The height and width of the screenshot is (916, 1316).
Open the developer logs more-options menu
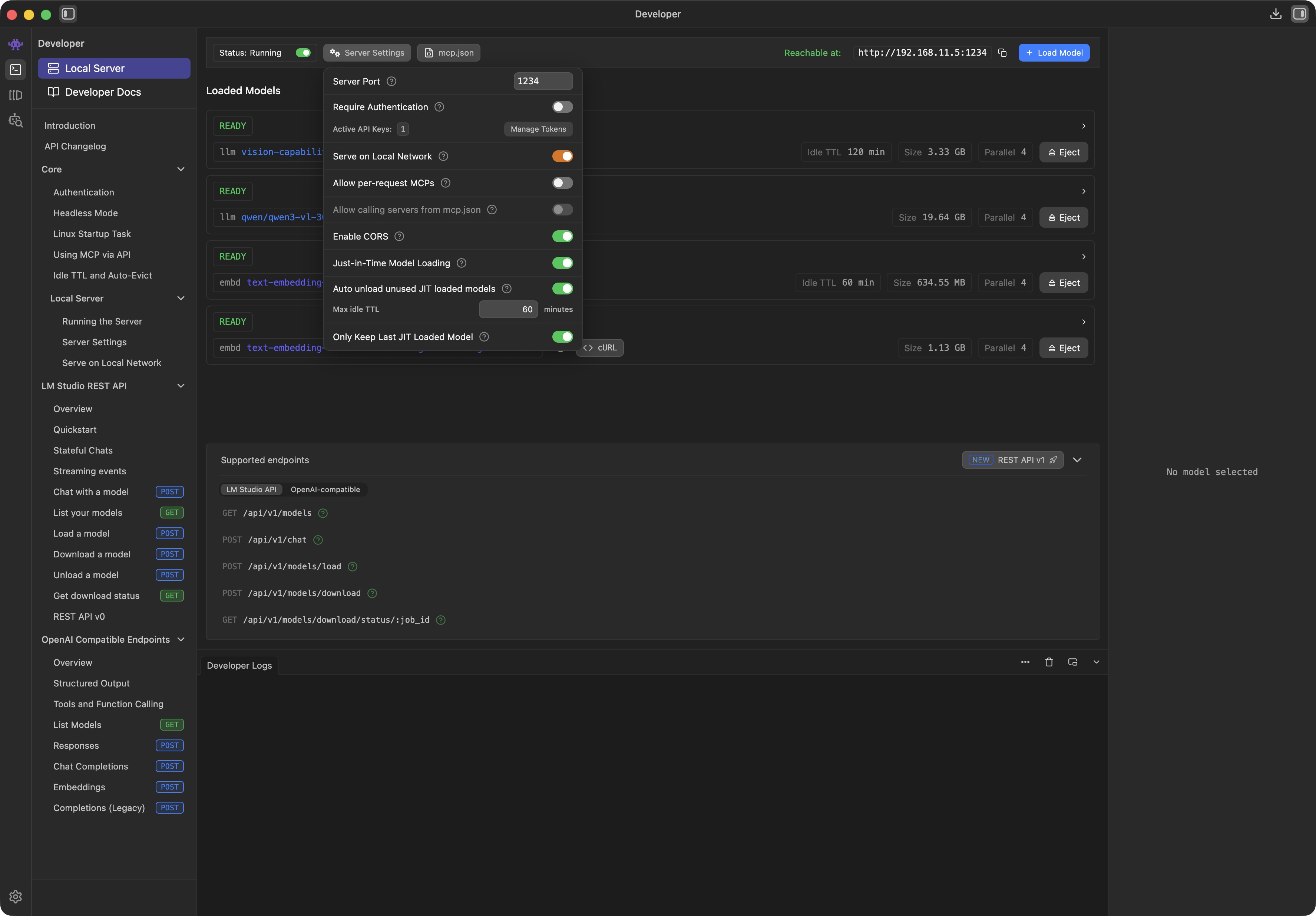point(1025,662)
